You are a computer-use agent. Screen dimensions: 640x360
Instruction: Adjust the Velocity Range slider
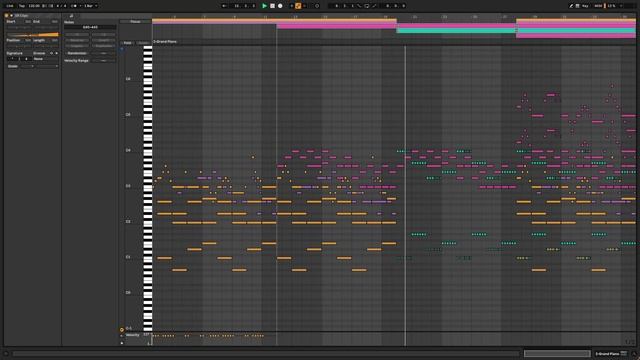pyautogui.click(x=104, y=60)
